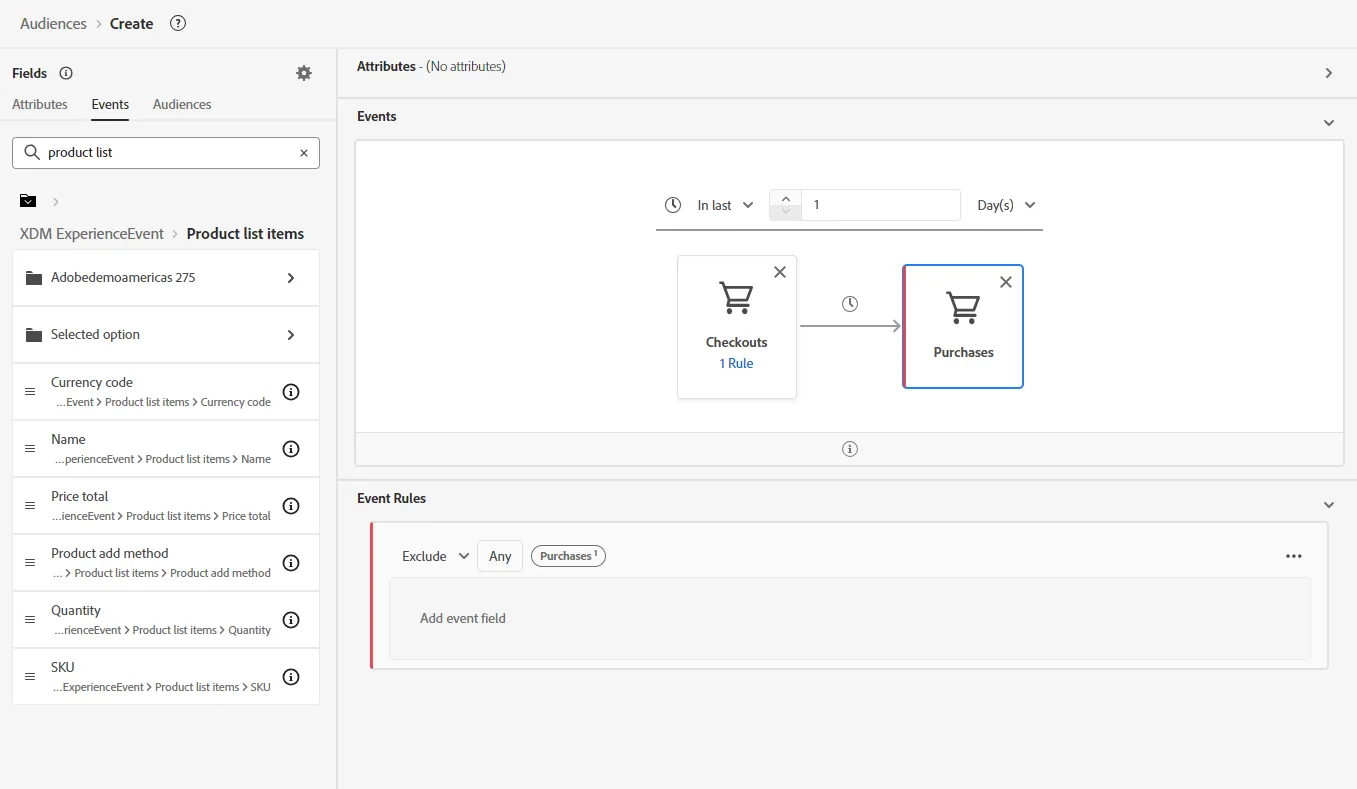Remove the Purchases event card
The width and height of the screenshot is (1357, 789).
point(1006,282)
